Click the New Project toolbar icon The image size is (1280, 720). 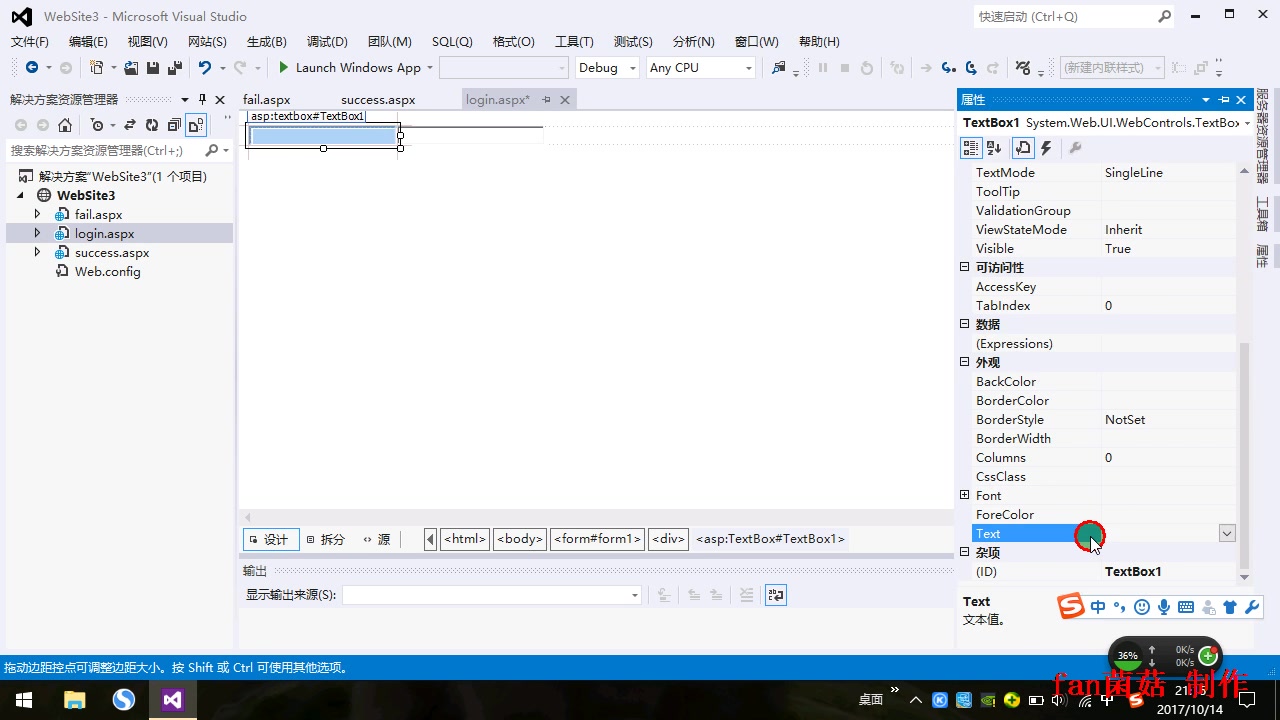[x=96, y=68]
